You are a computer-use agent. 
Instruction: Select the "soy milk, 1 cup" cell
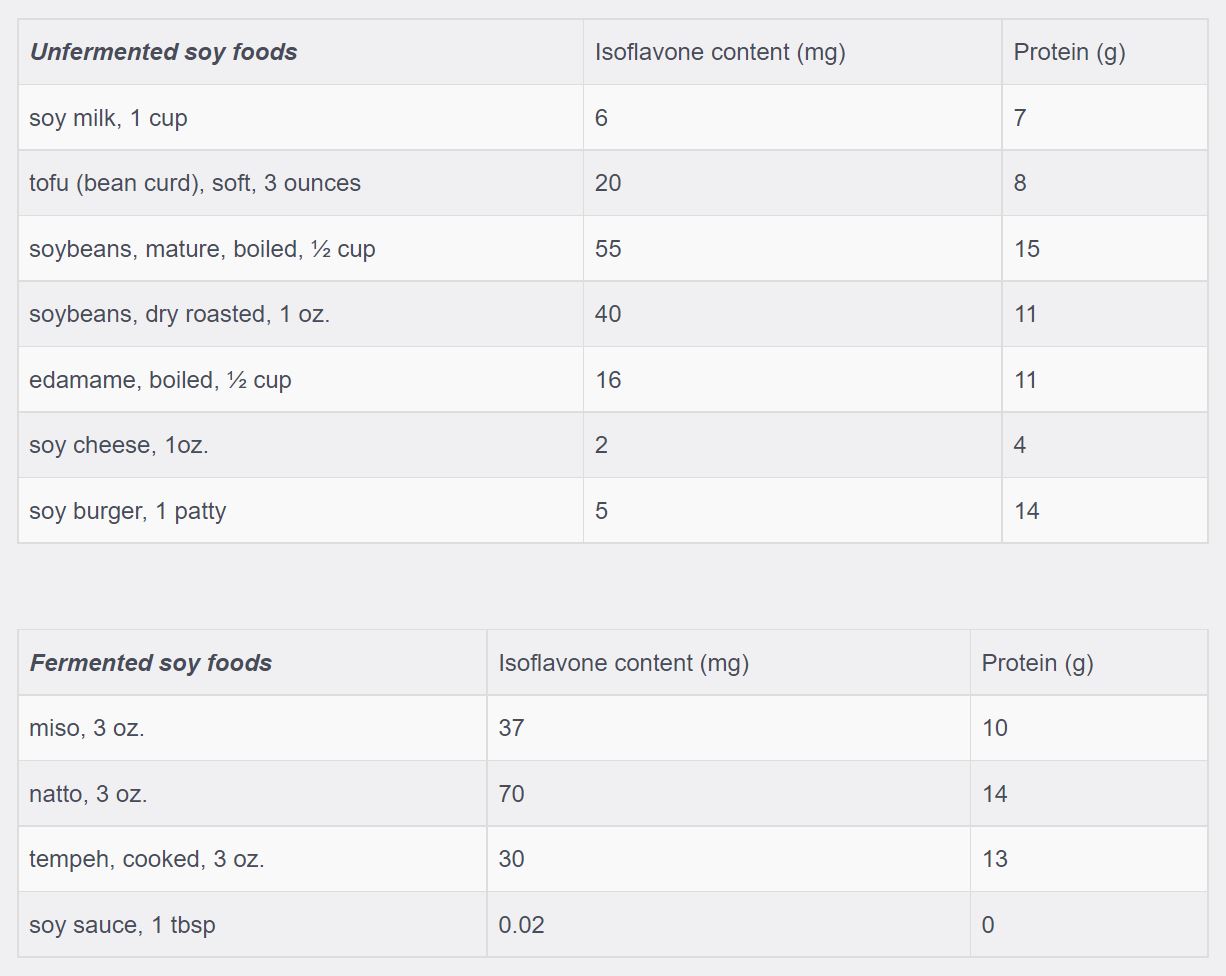(109, 118)
